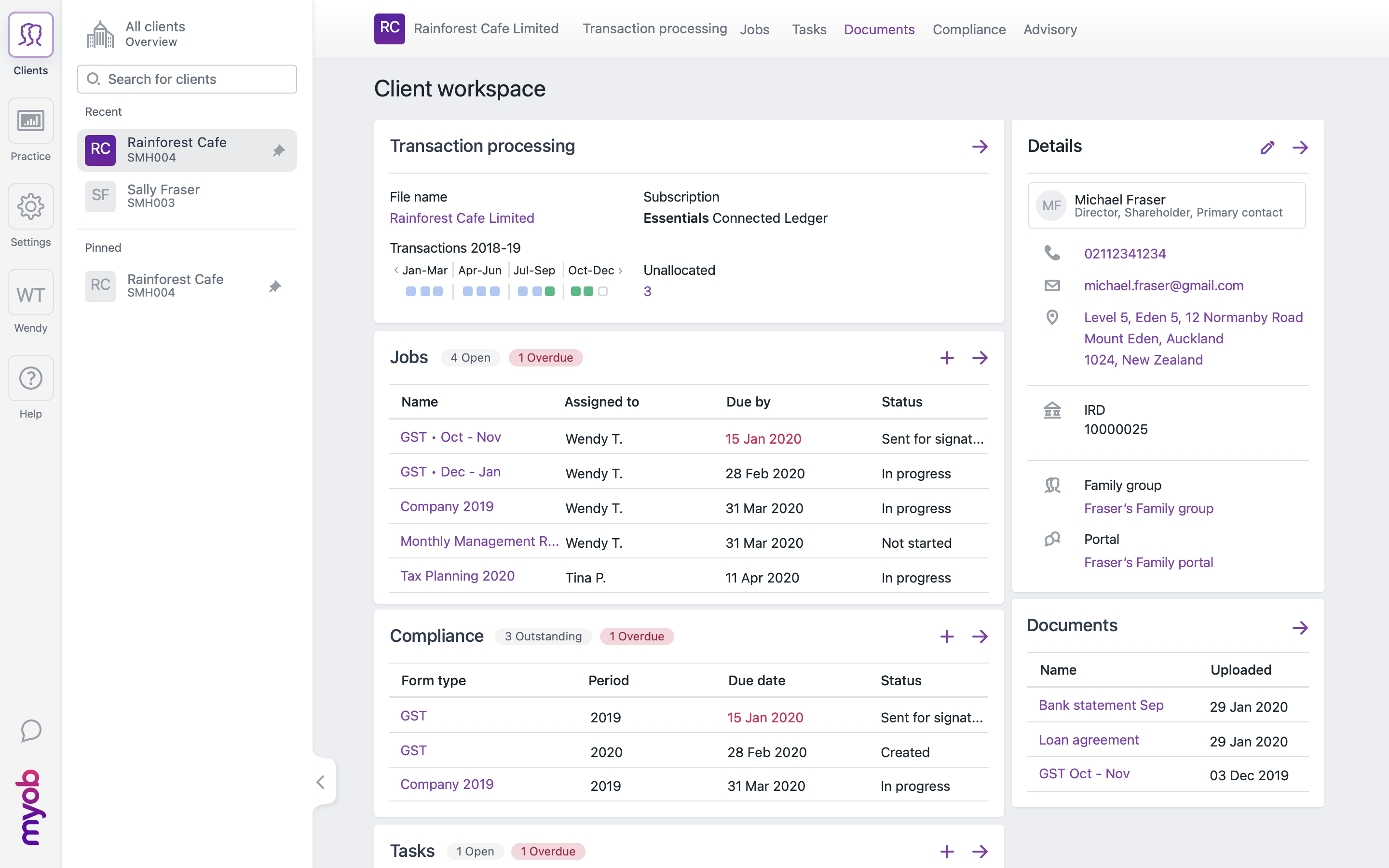Open GST Oct - Nov document

(1084, 774)
